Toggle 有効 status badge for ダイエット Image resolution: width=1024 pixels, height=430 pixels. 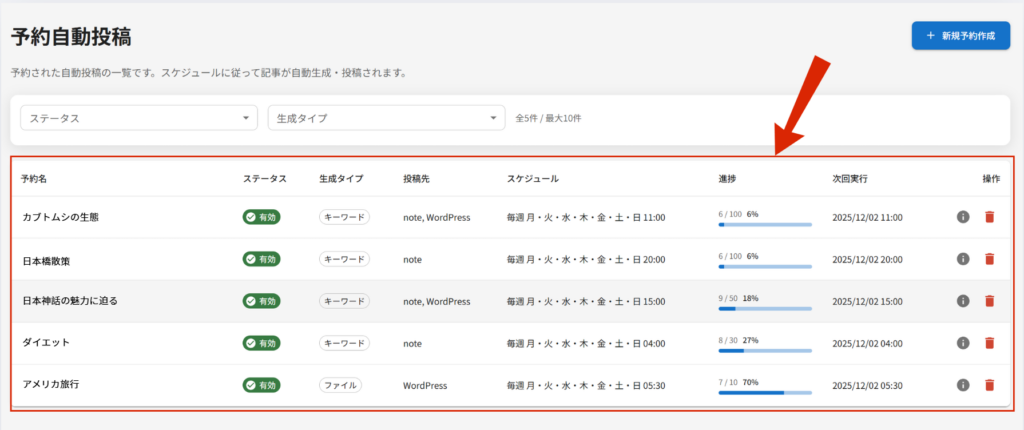(262, 343)
